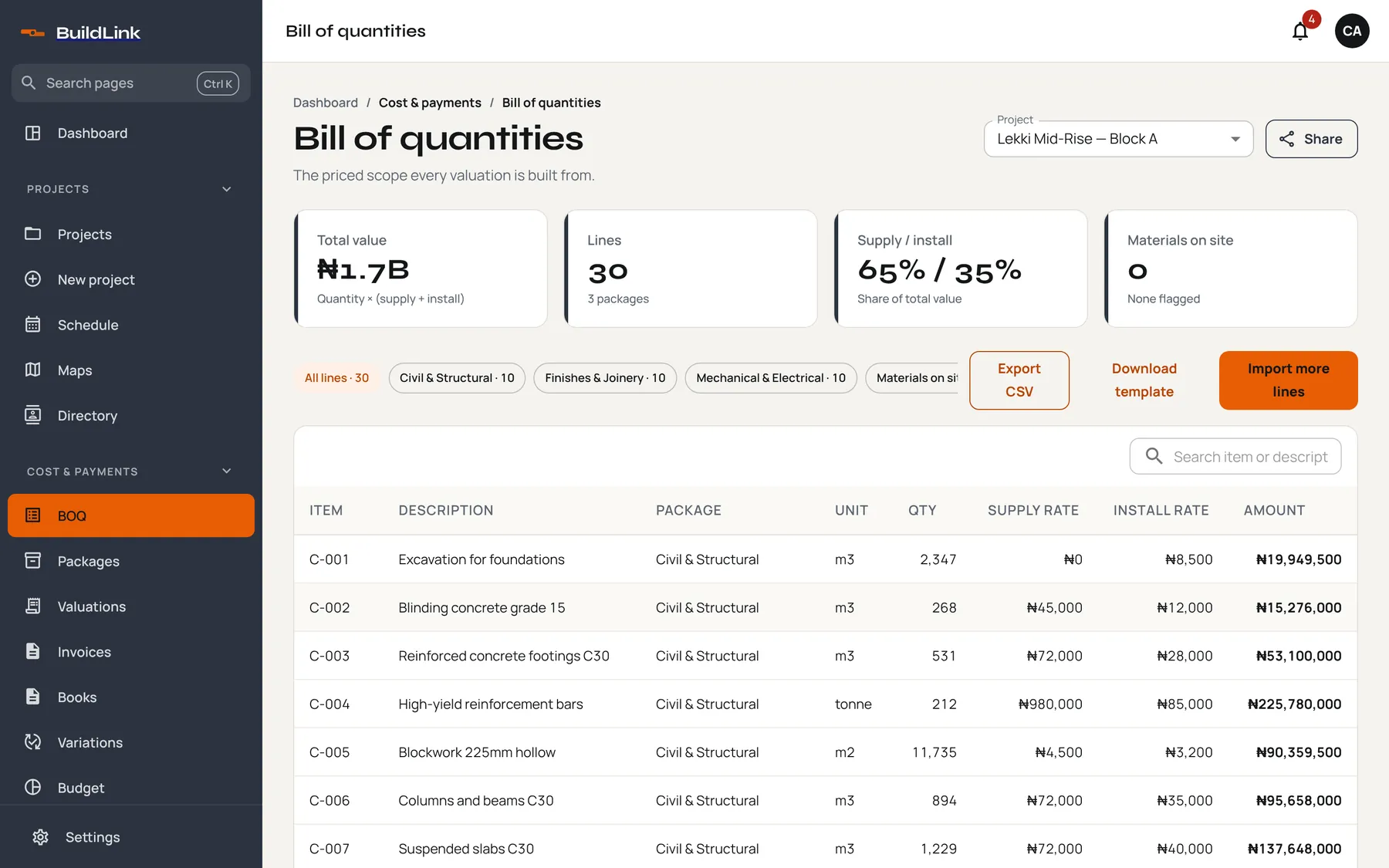1389x868 pixels.
Task: Click Import more lines button
Action: (1288, 380)
